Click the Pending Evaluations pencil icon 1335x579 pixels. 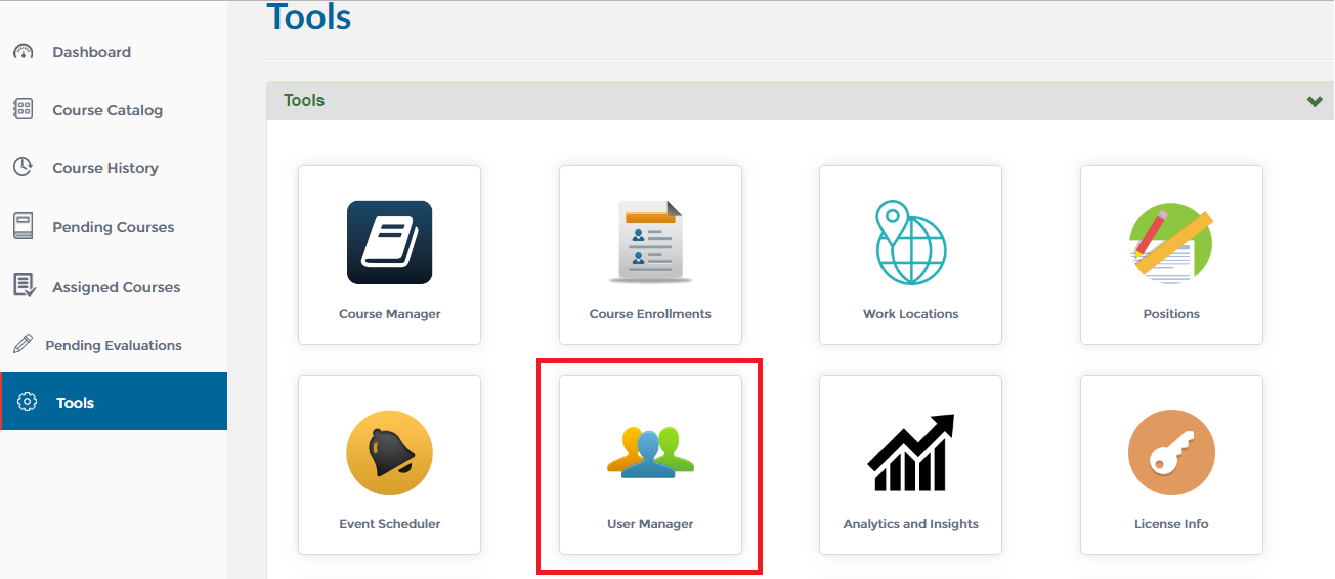tap(23, 345)
